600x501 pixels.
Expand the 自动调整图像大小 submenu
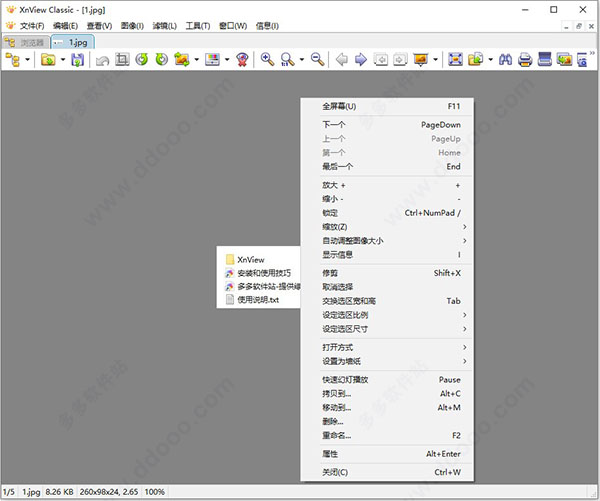click(x=387, y=241)
